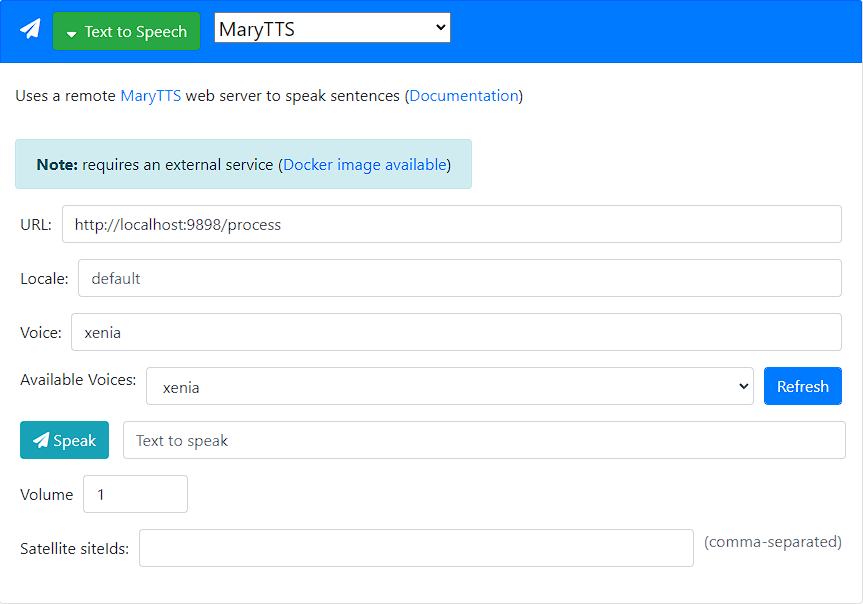Click the Speak button

tap(64, 440)
